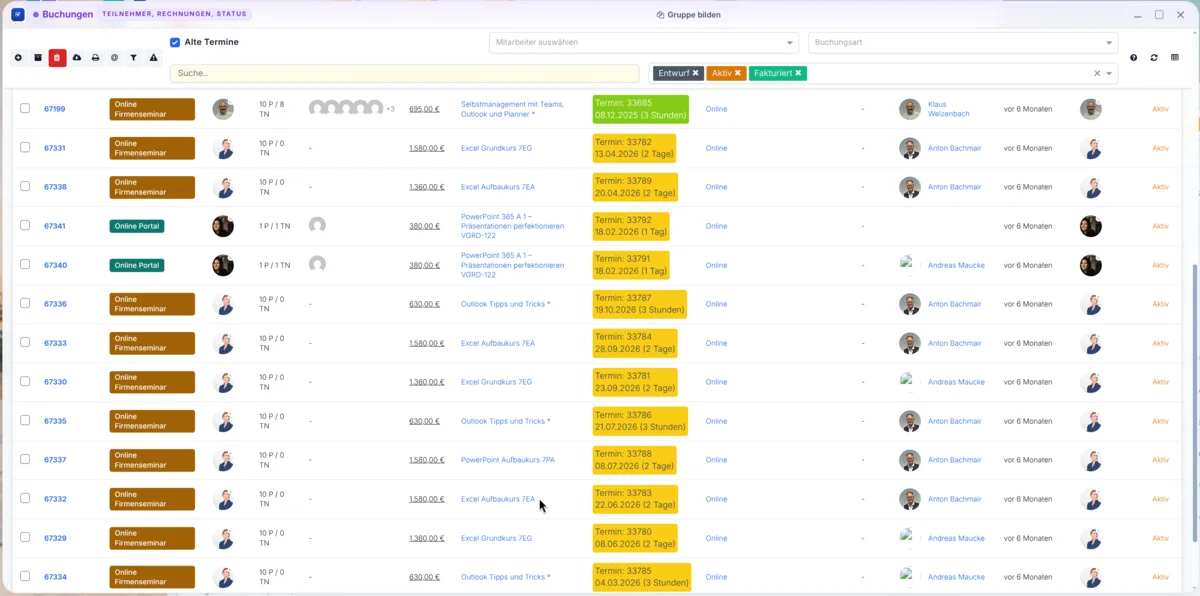The width and height of the screenshot is (1200, 596).
Task: Click the plus icon to add booking
Action: coord(18,58)
